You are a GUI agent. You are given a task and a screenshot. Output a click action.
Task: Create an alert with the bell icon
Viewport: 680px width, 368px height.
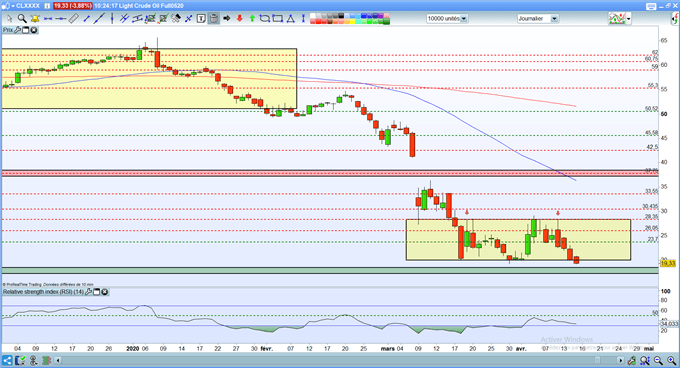(35, 18)
